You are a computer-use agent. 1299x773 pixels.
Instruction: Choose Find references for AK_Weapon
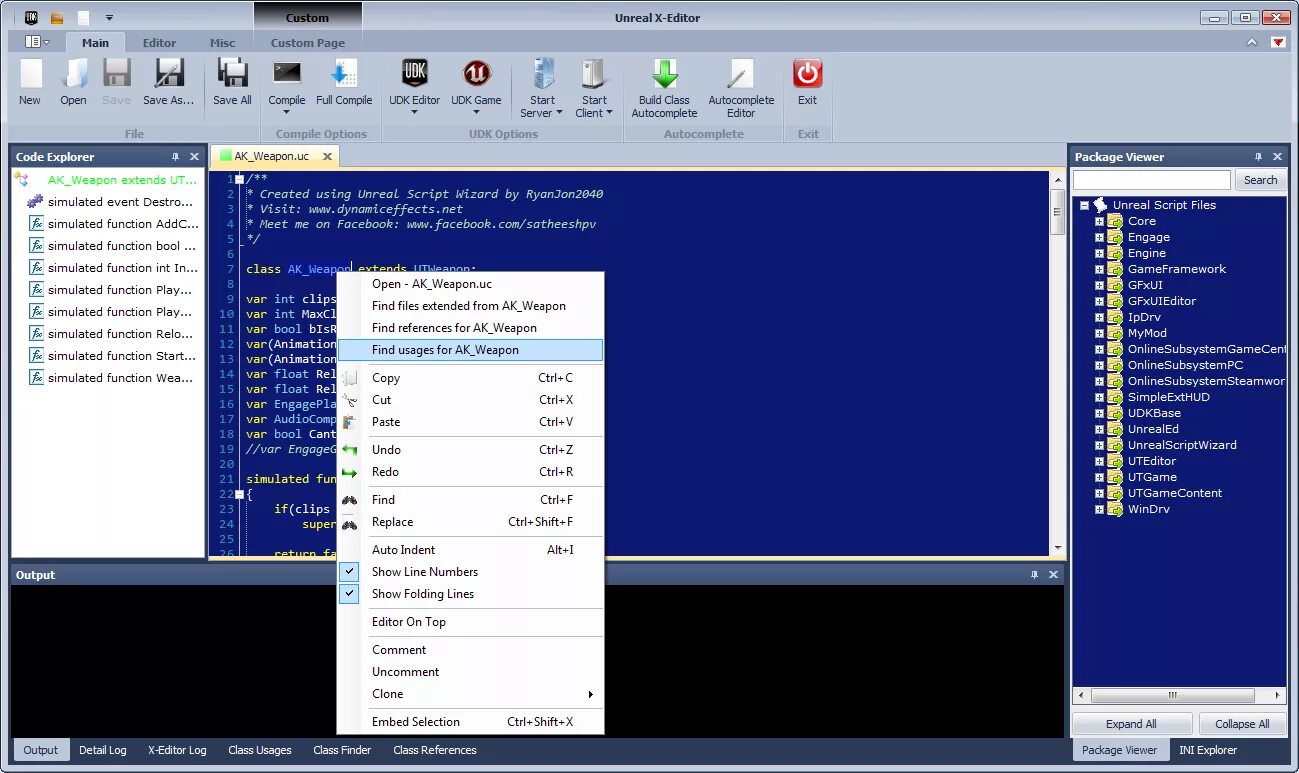(x=470, y=328)
